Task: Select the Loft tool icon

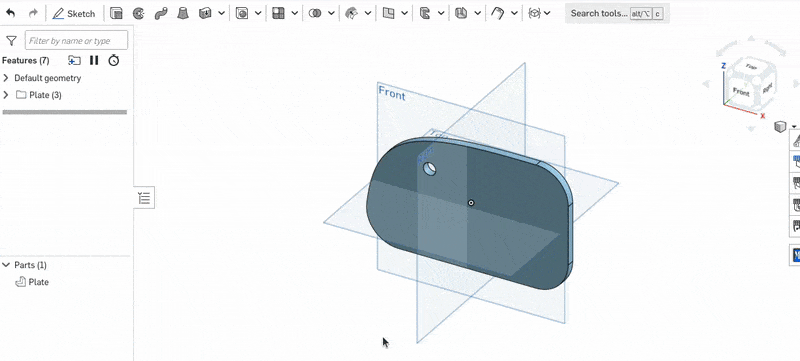Action: [x=183, y=14]
